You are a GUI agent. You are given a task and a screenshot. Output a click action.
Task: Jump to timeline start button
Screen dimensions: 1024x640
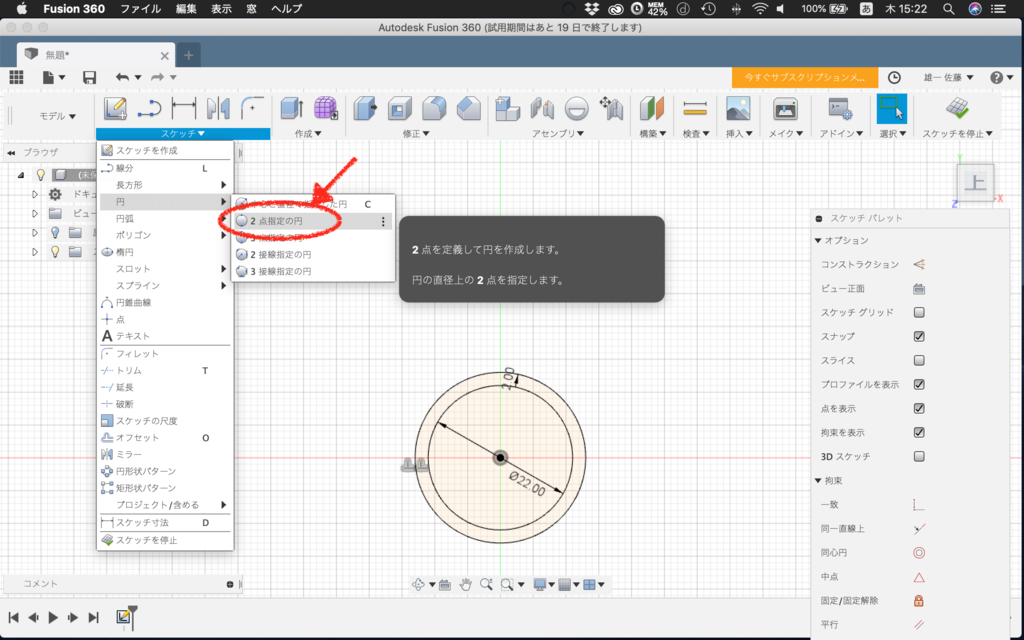click(x=14, y=617)
